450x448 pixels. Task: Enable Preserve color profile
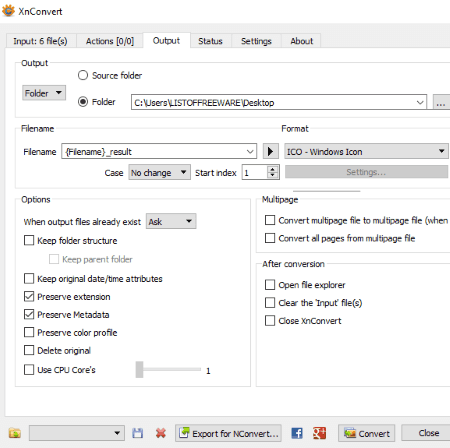tap(29, 332)
